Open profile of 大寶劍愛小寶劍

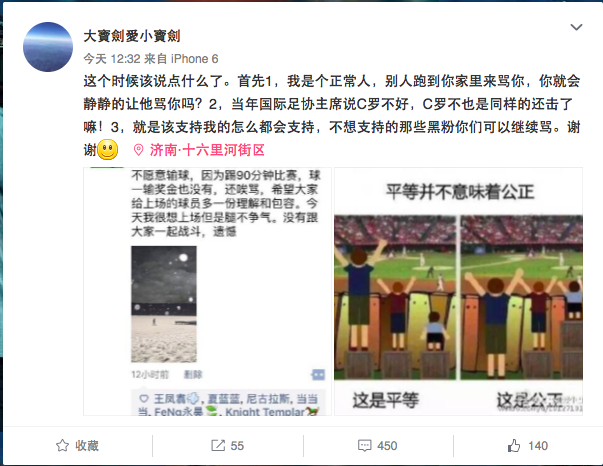point(132,36)
